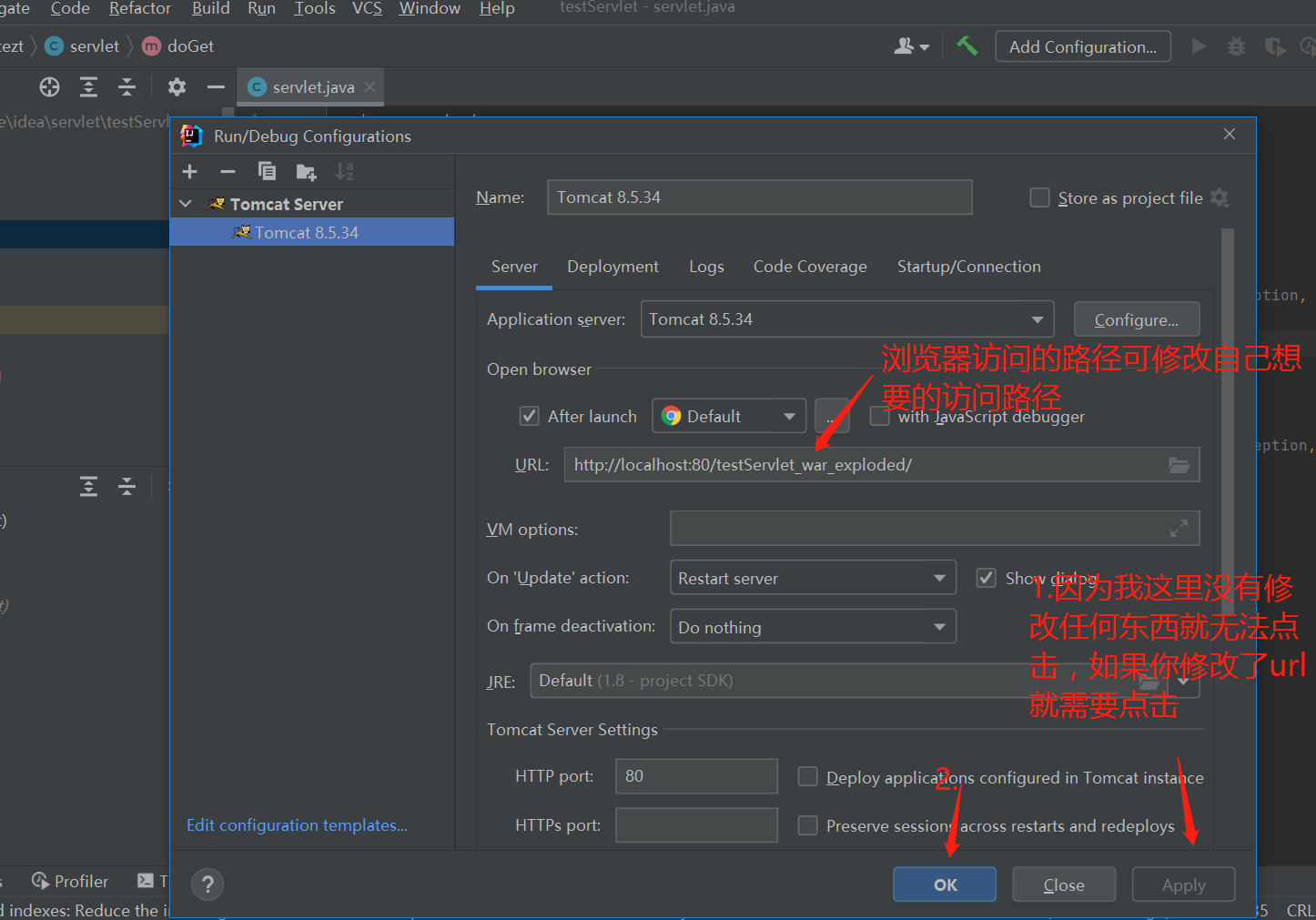Create a new folder for configurations
The width and height of the screenshot is (1316, 920).
(x=306, y=172)
